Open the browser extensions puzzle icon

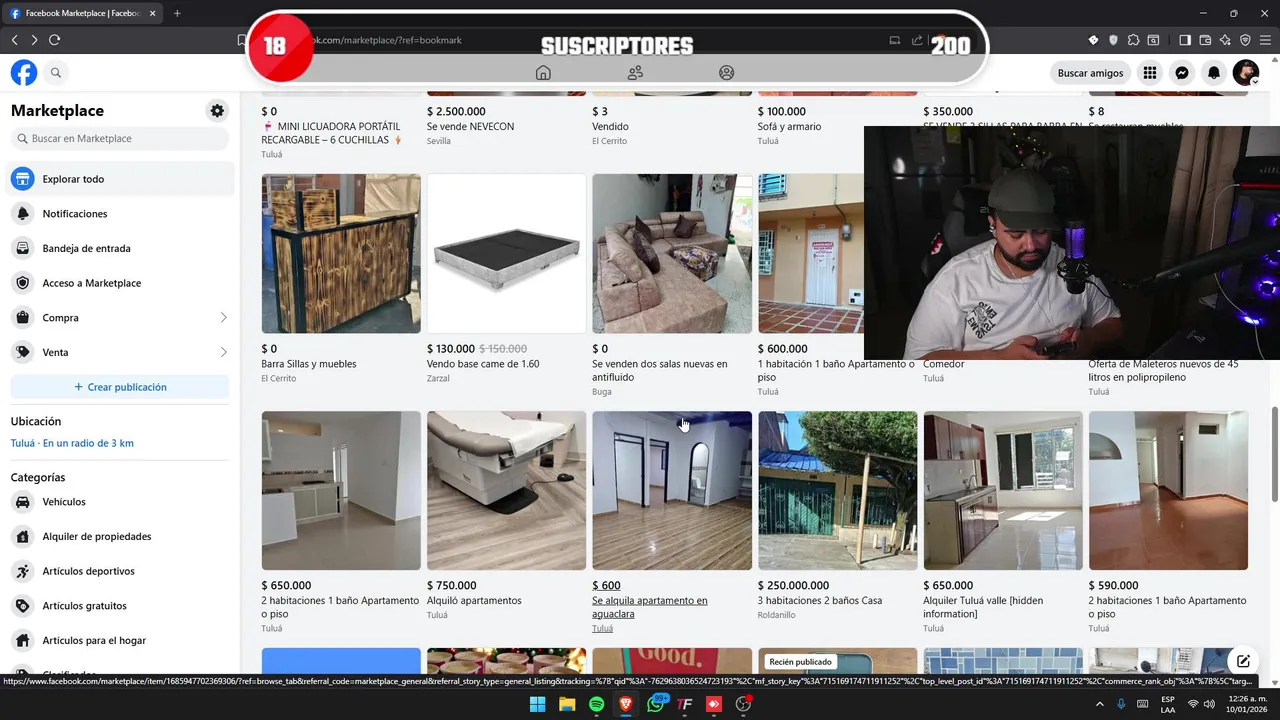pos(1133,40)
